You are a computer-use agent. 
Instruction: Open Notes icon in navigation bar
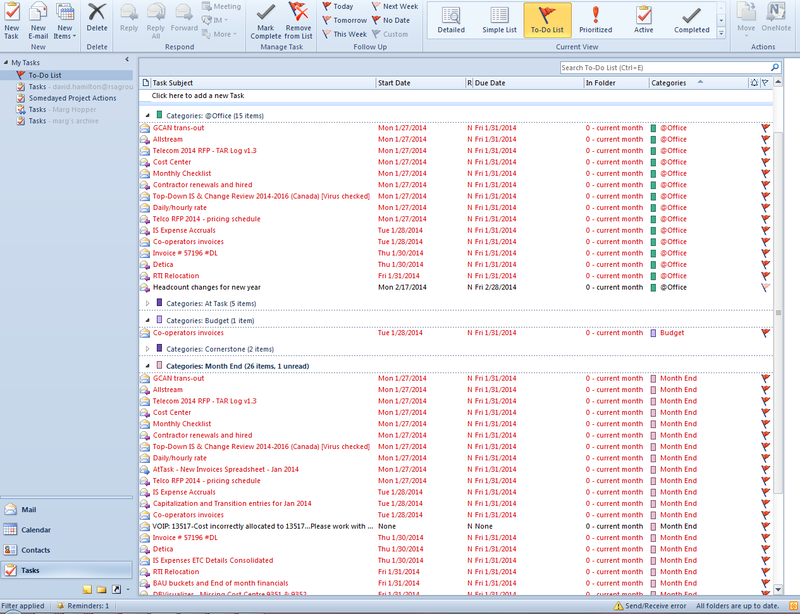tap(88, 590)
